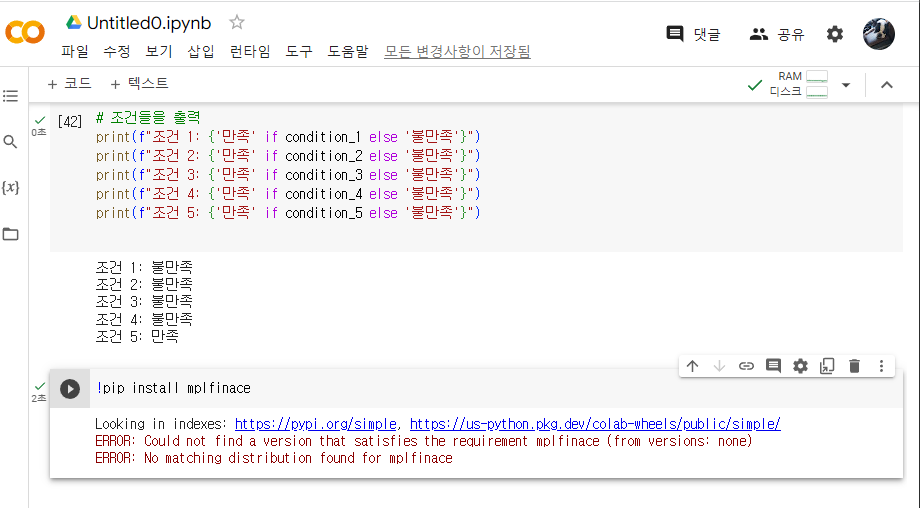Screen dimensions: 920x508
Task: Add a new text cell with + 텍스트
Action: click(x=139, y=84)
